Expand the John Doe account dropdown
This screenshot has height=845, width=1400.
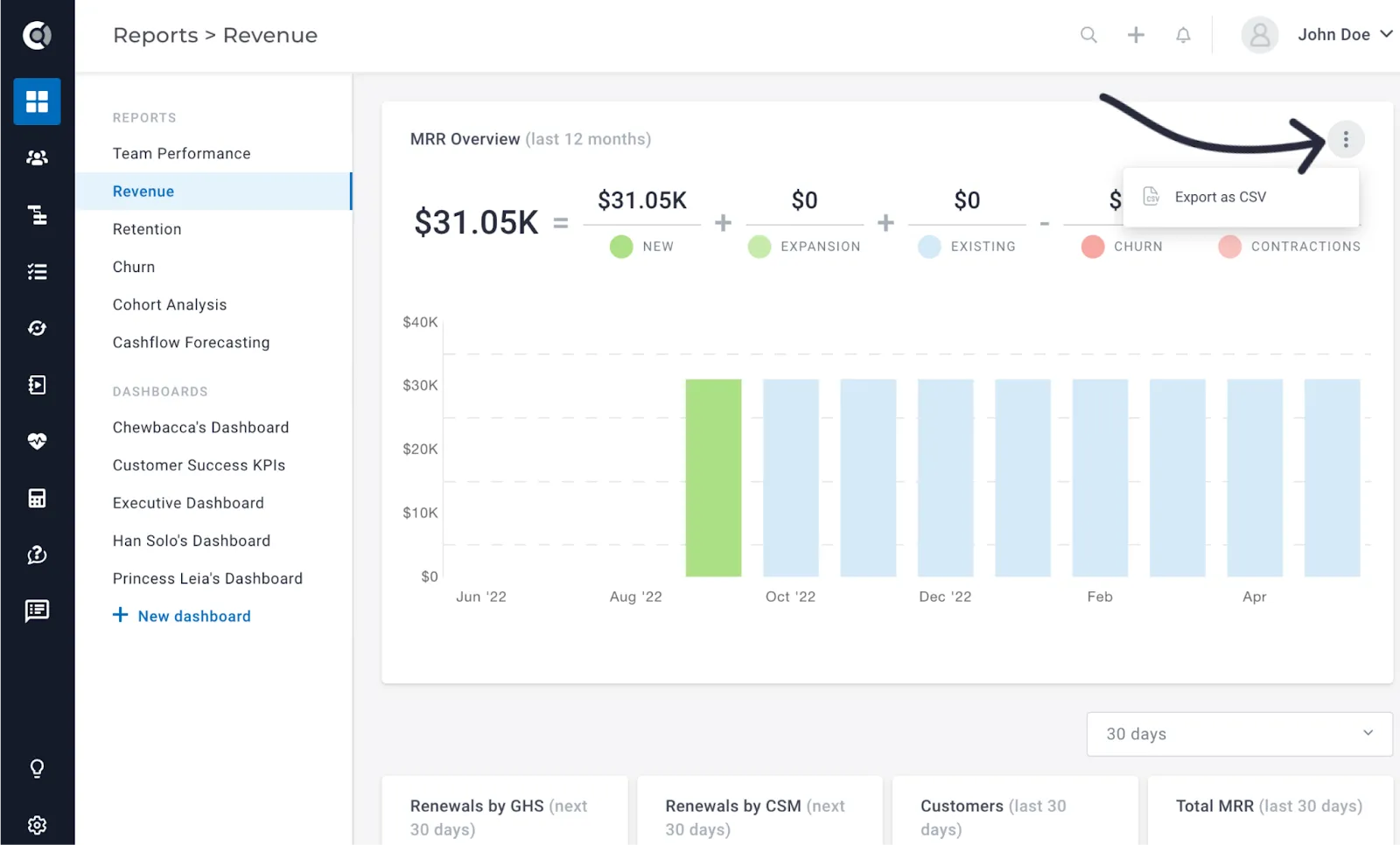tap(1345, 35)
